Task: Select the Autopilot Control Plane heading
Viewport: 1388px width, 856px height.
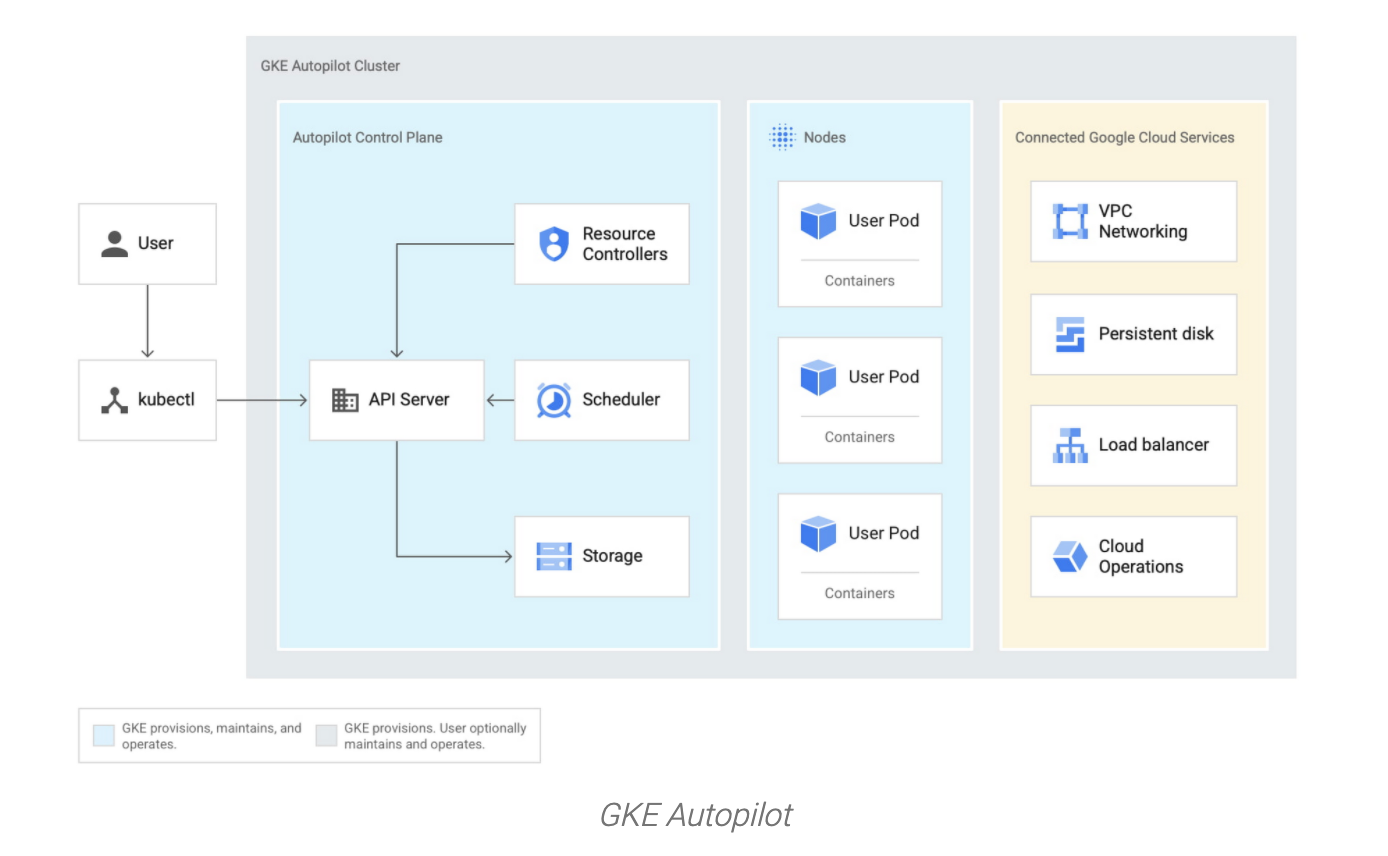Action: [367, 138]
